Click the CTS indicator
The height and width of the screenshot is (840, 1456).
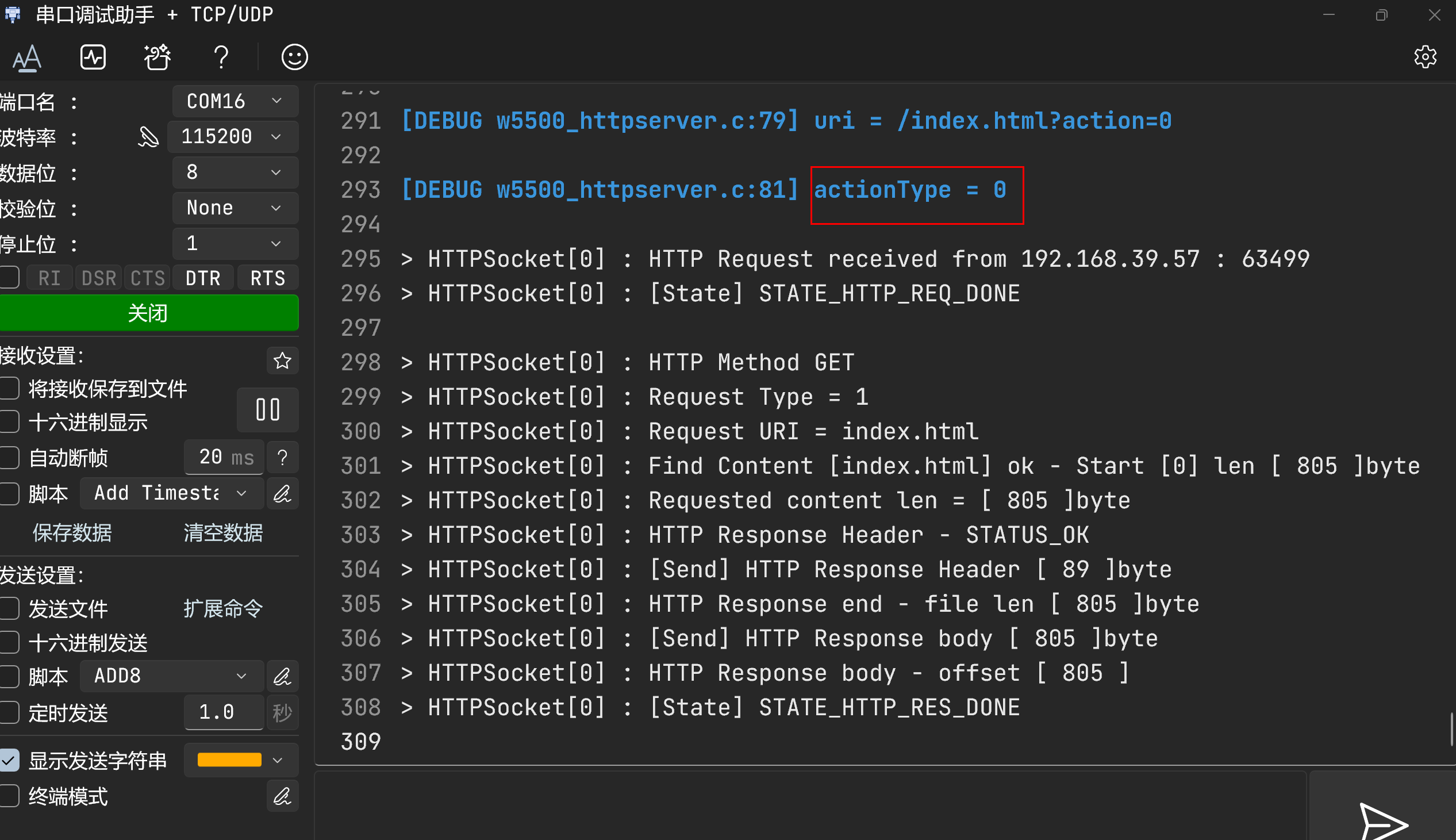click(x=148, y=278)
